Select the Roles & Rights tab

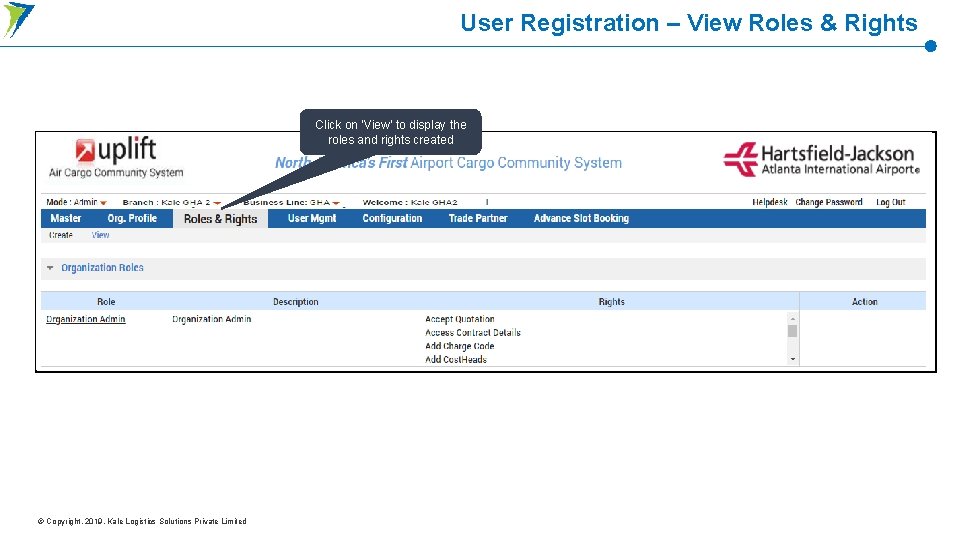pyautogui.click(x=220, y=219)
